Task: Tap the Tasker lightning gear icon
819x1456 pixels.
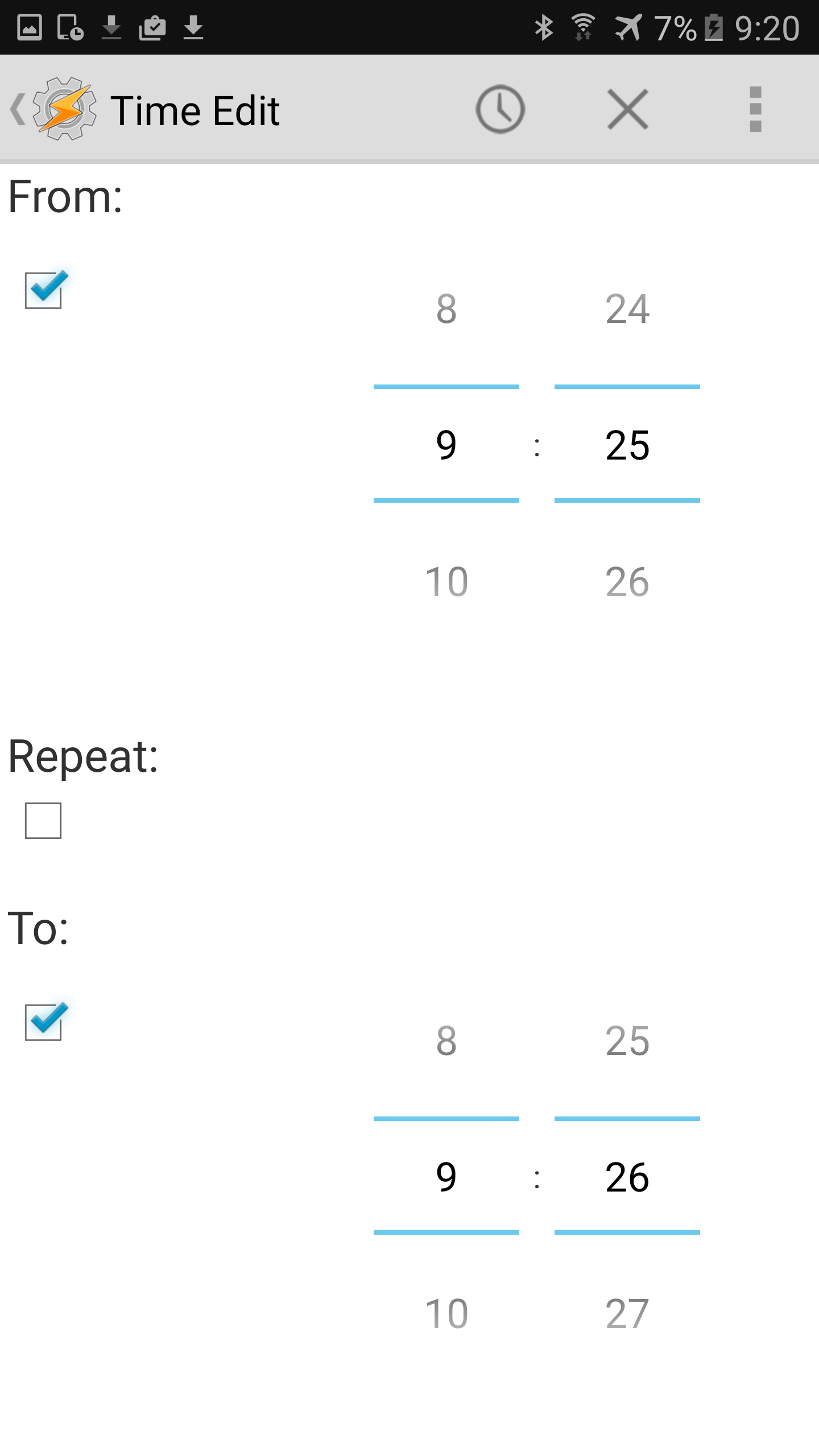Action: [x=64, y=109]
